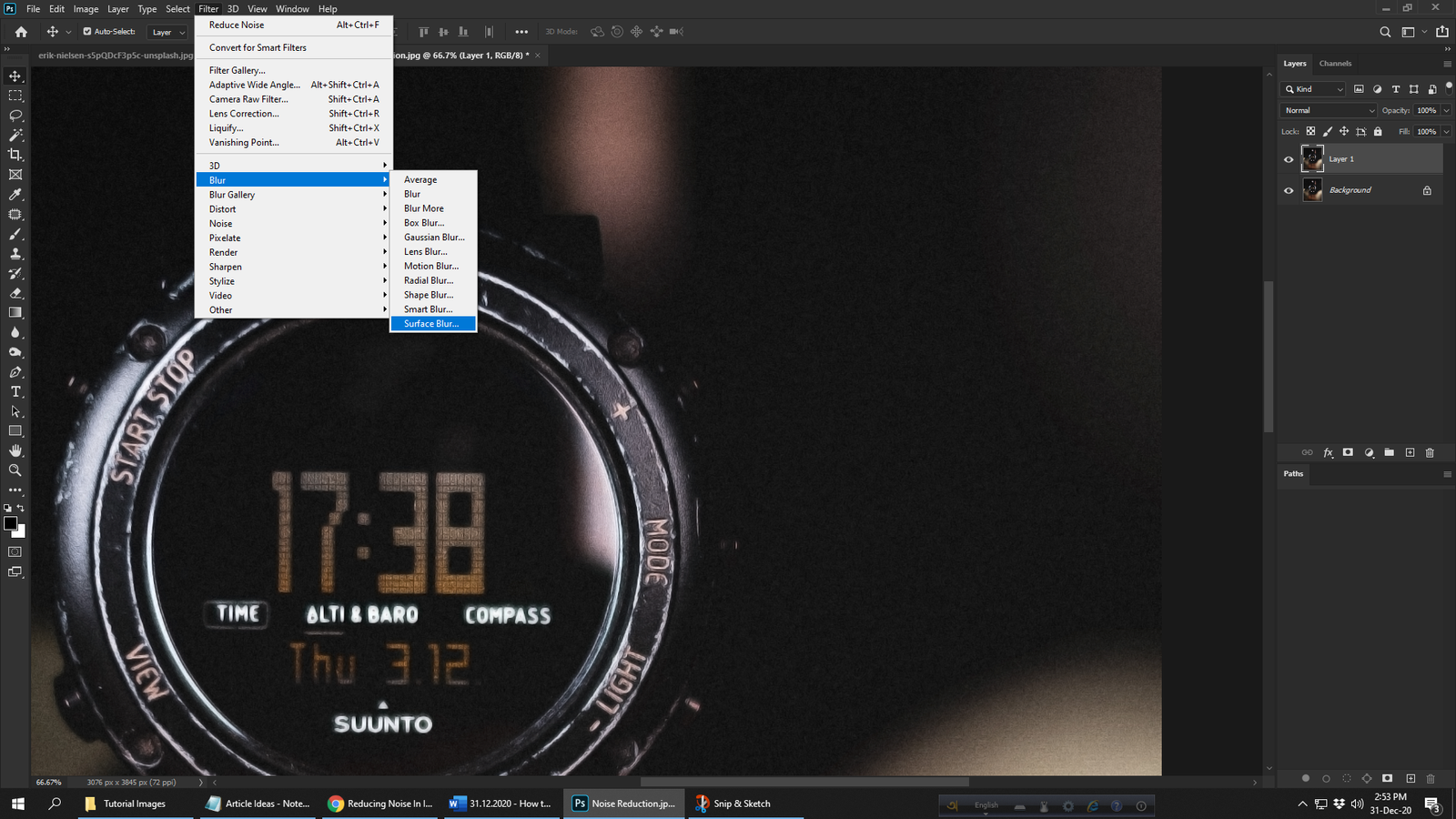Open the Layers panel menu
Image resolution: width=1456 pixels, height=819 pixels.
pos(1447,64)
